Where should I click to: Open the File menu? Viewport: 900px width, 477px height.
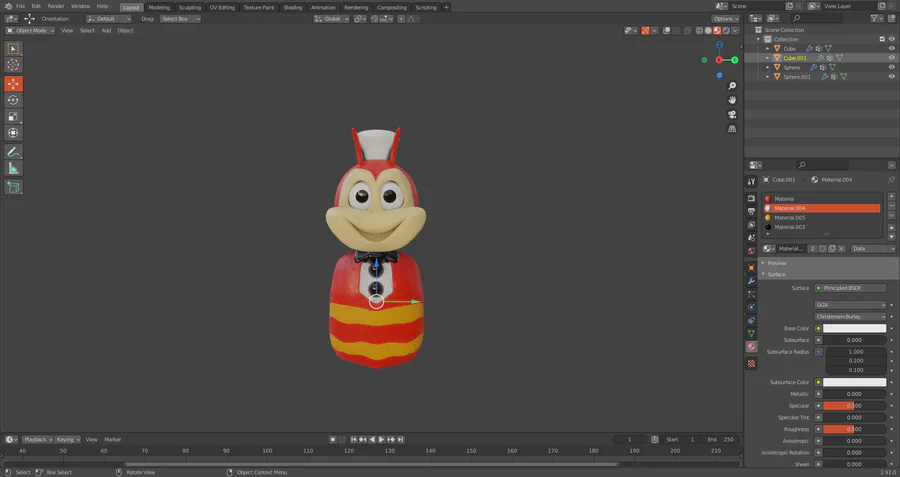coord(20,6)
